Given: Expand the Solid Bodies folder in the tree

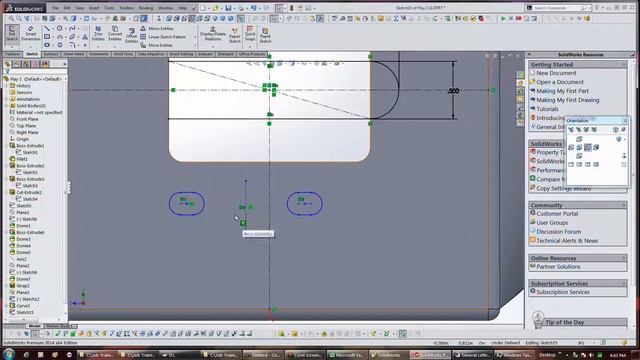Looking at the screenshot, I should (x=6, y=106).
